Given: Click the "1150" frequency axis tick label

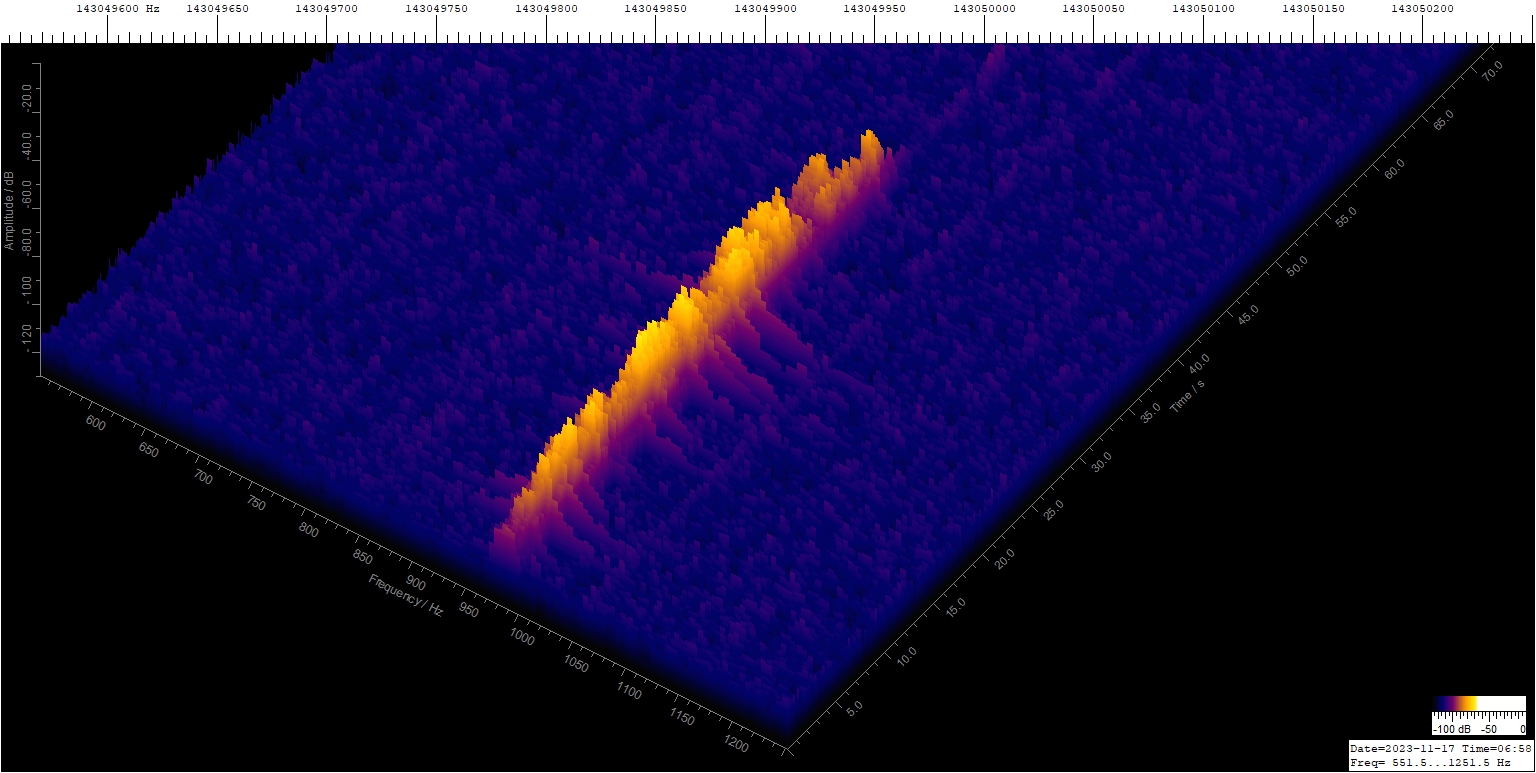Looking at the screenshot, I should pos(683,717).
